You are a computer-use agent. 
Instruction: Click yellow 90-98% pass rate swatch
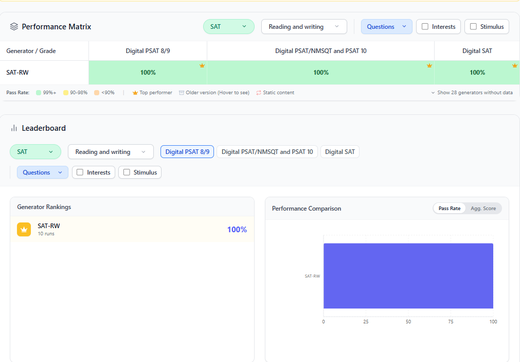click(x=66, y=93)
